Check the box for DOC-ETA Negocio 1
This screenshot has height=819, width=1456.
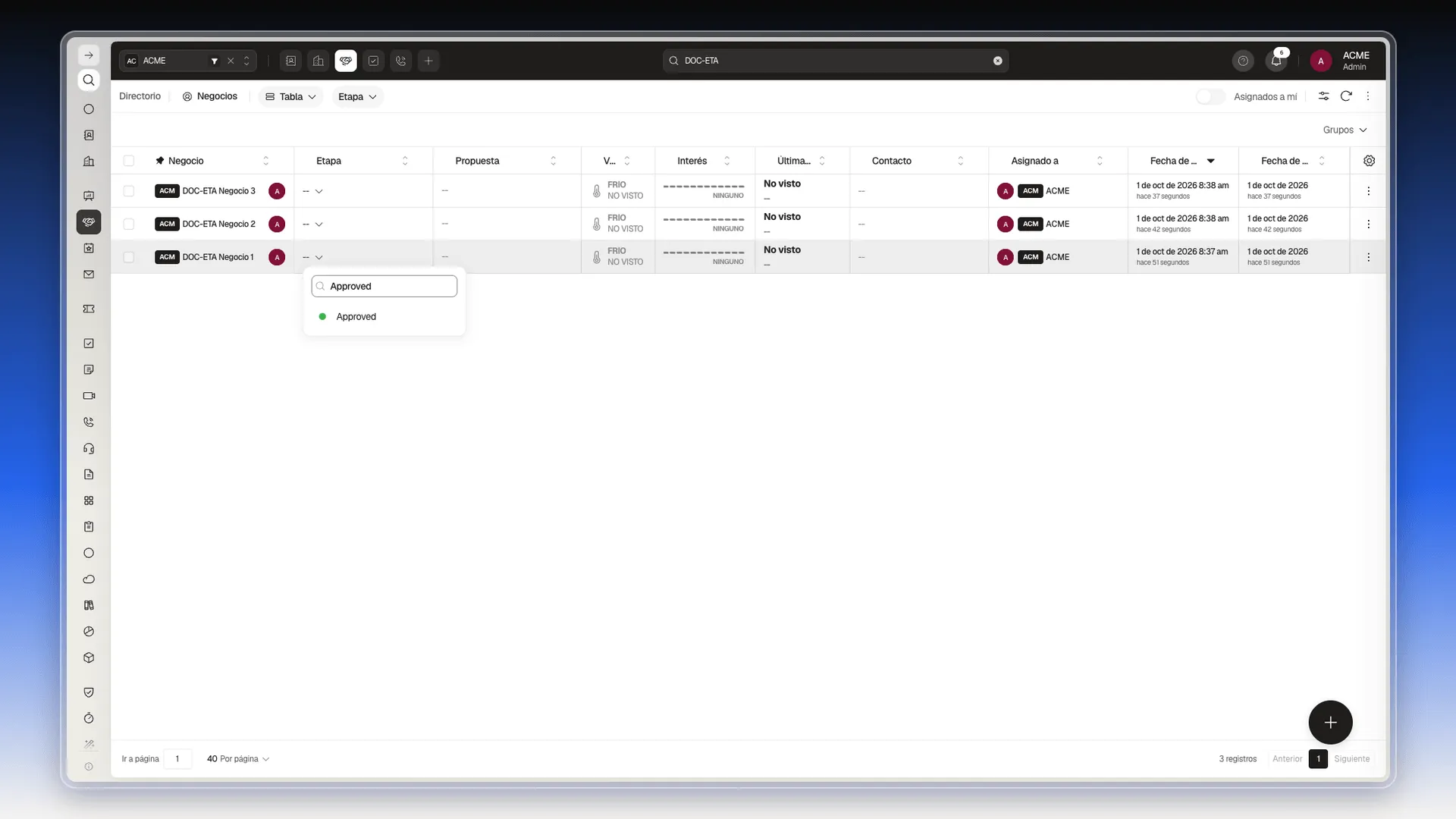pos(129,257)
